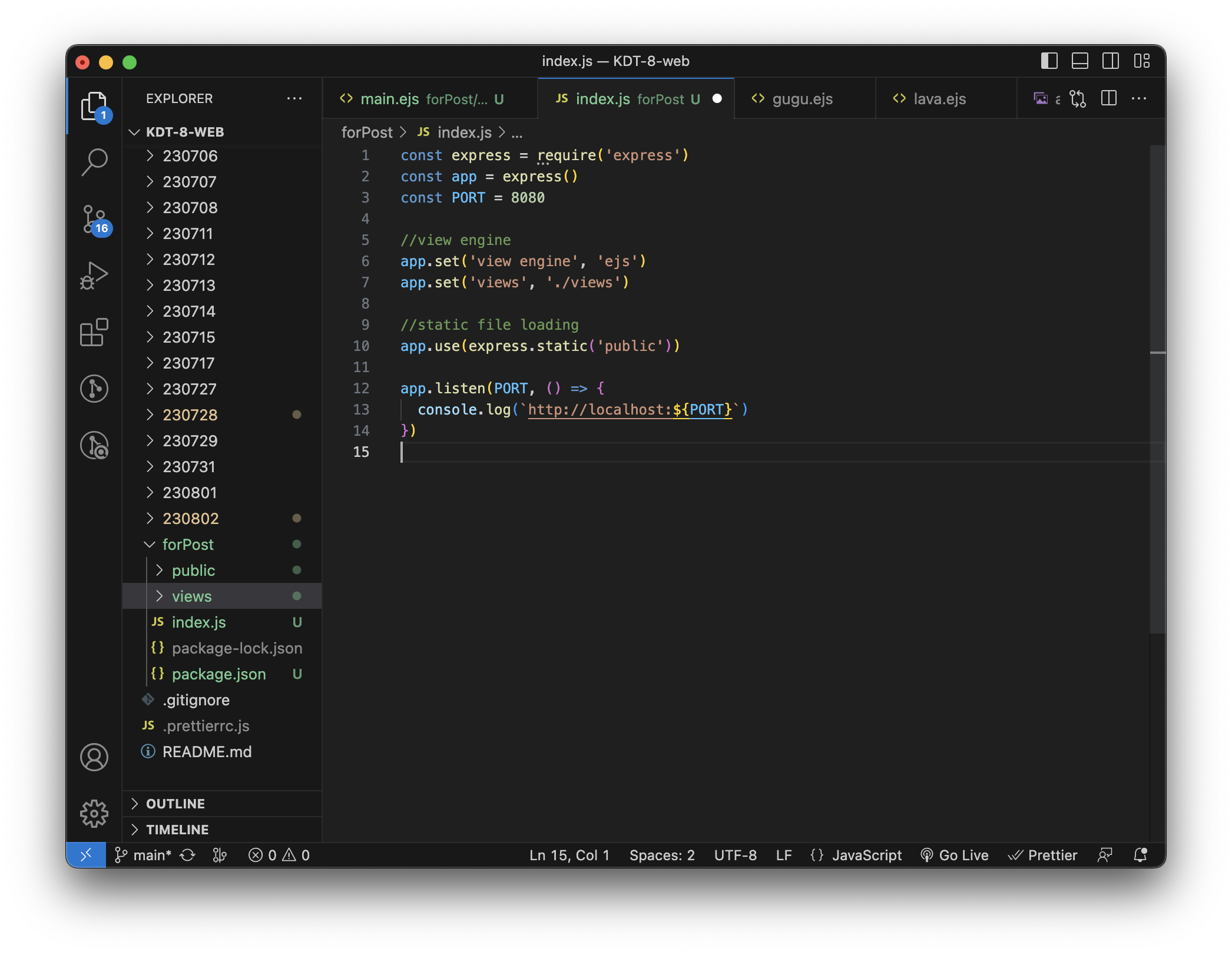Click Ln 15, Col 1 status
Viewport: 1232px width, 955px height.
tap(569, 855)
